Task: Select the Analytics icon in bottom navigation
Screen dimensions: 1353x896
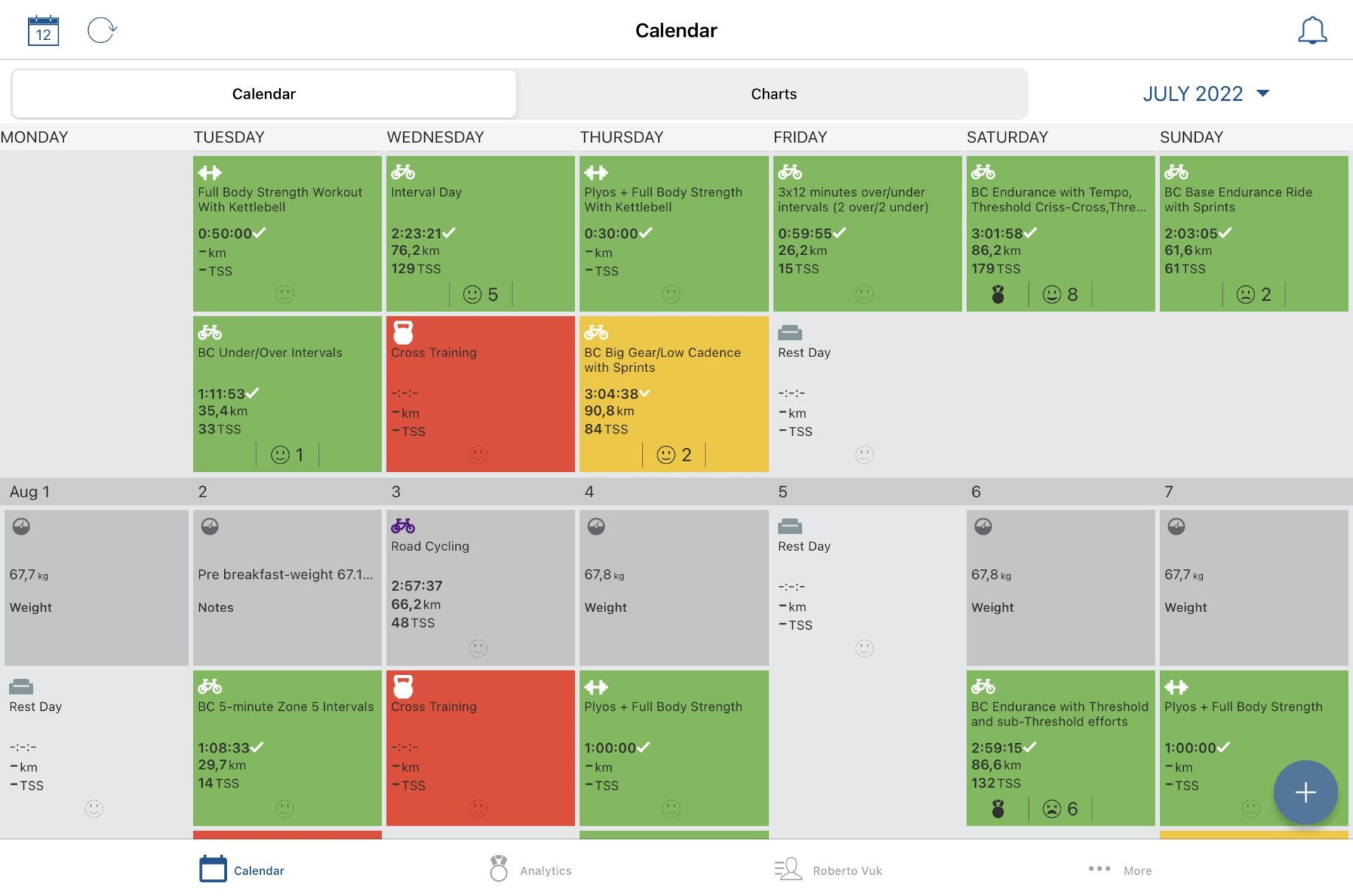Action: click(499, 869)
